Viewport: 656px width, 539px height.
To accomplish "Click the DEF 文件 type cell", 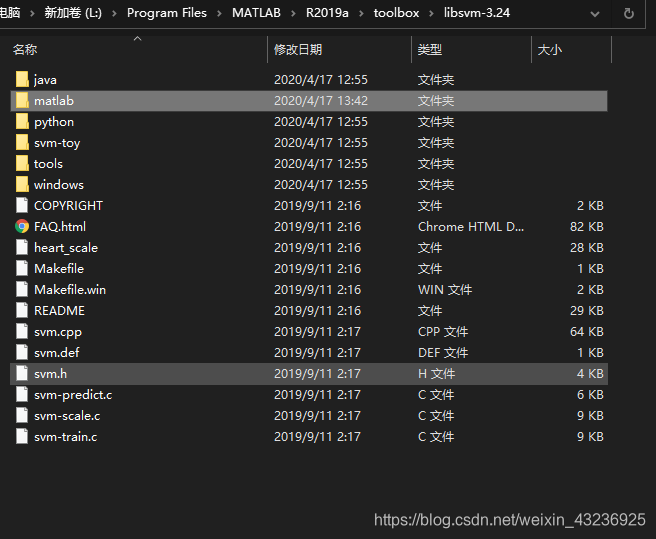I will click(x=443, y=352).
